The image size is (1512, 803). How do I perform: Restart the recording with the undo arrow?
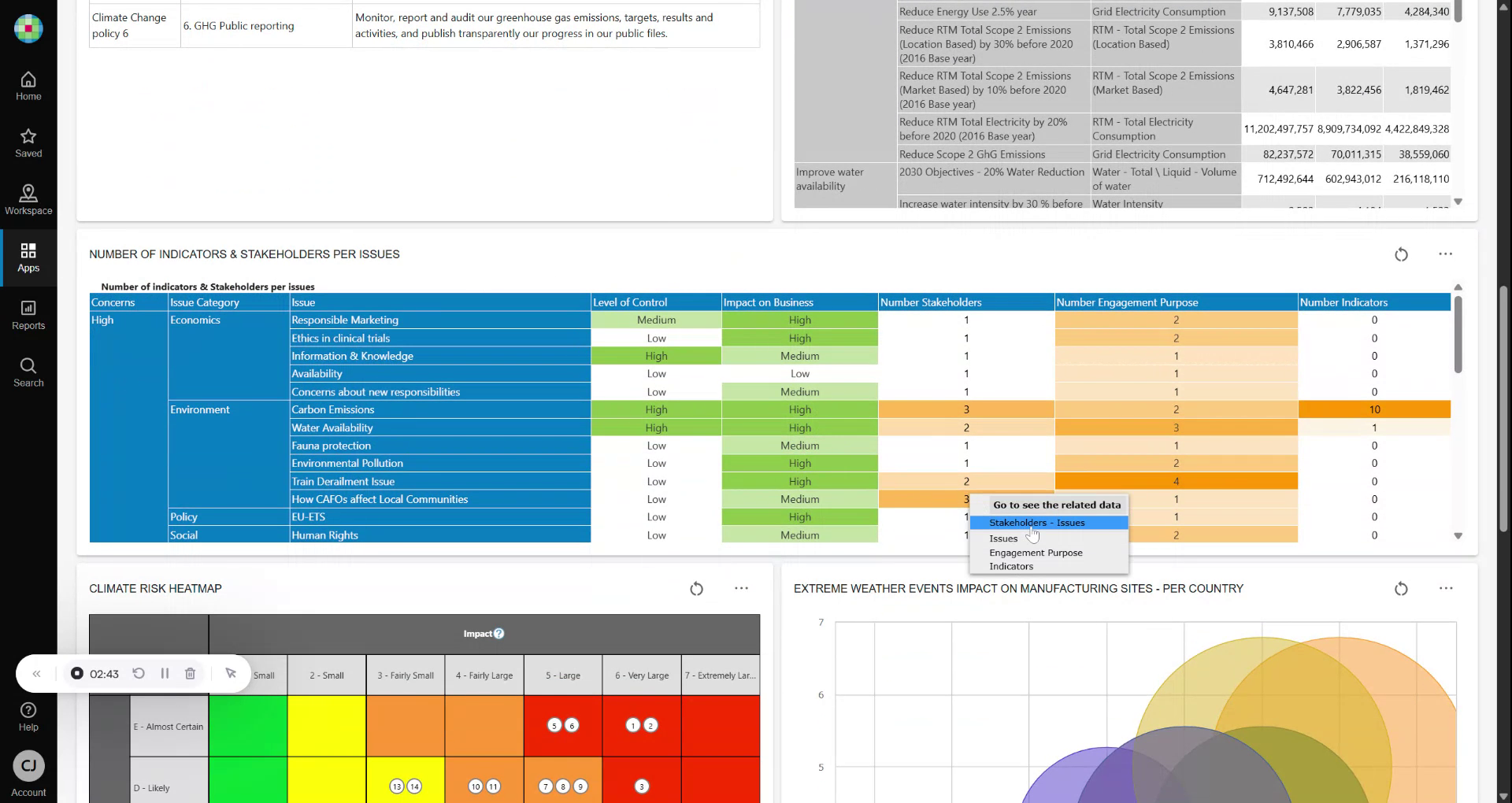[x=139, y=674]
